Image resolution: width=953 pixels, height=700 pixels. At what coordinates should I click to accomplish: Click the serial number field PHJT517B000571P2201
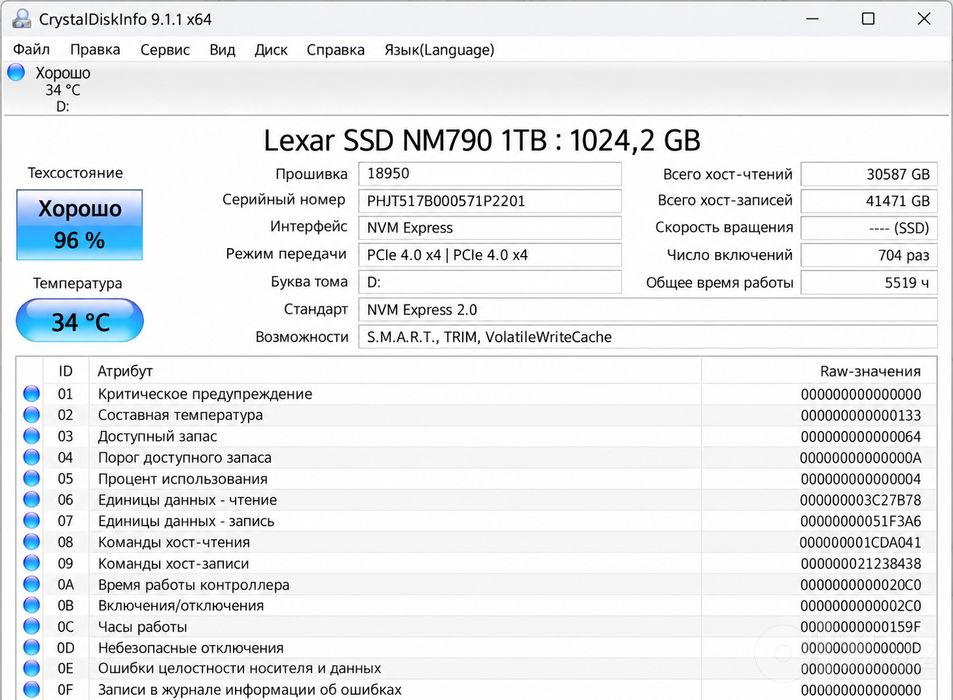(490, 201)
